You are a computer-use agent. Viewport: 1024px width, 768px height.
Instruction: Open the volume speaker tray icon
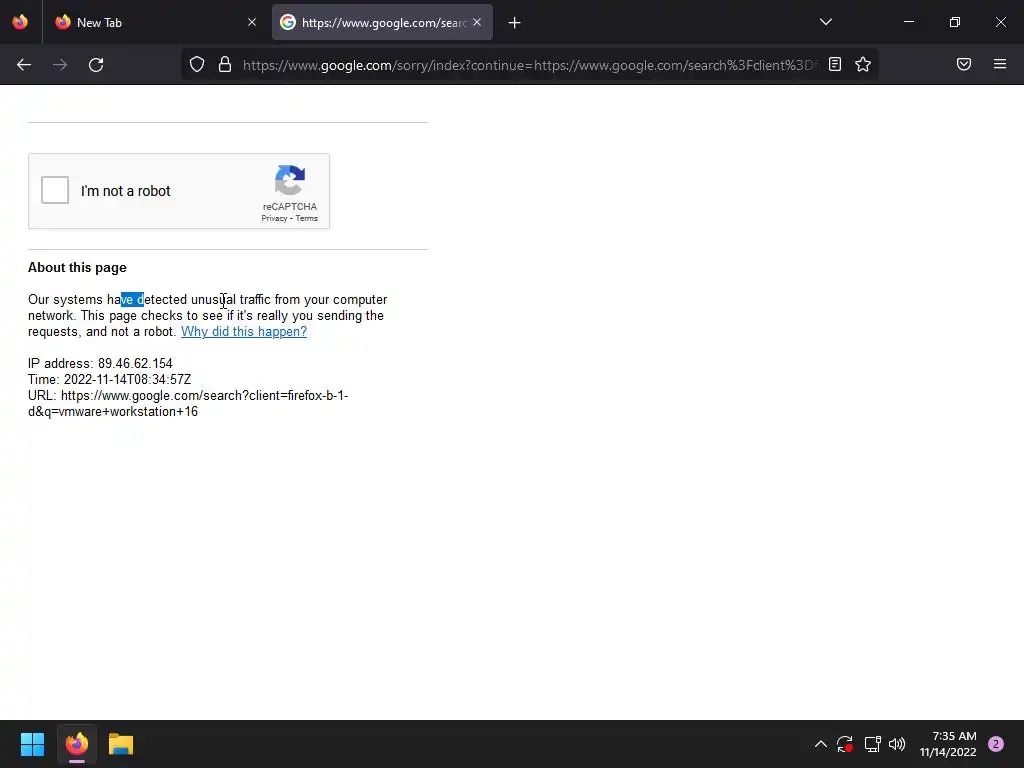(x=897, y=744)
